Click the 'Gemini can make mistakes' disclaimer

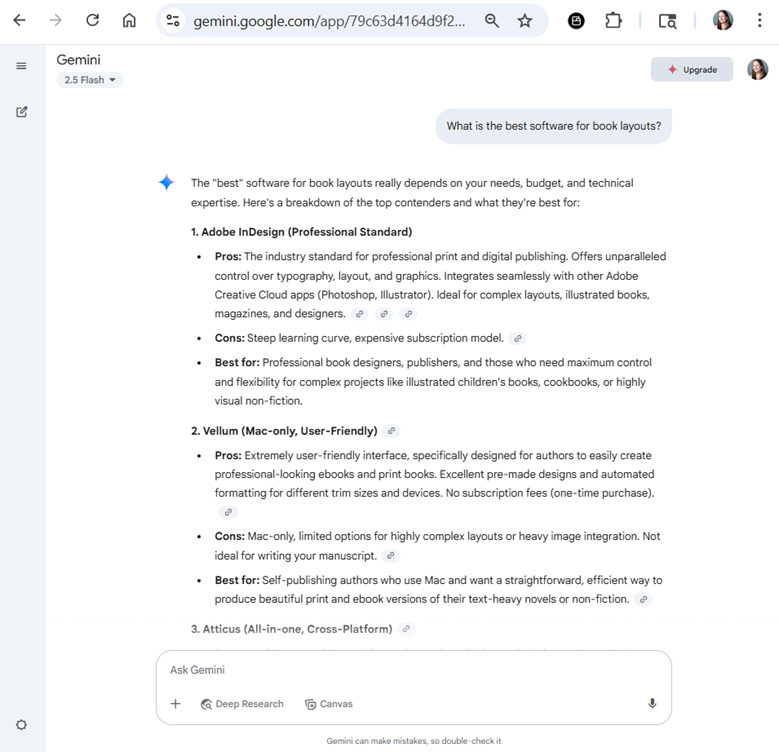click(x=413, y=741)
